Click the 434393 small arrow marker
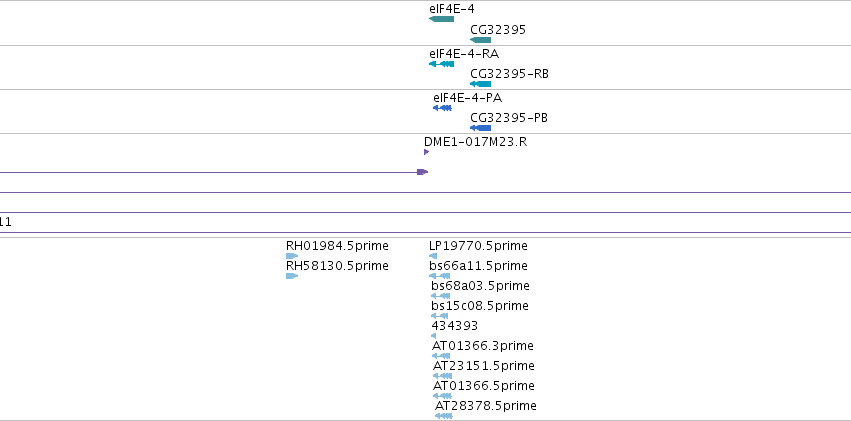 tap(433, 336)
